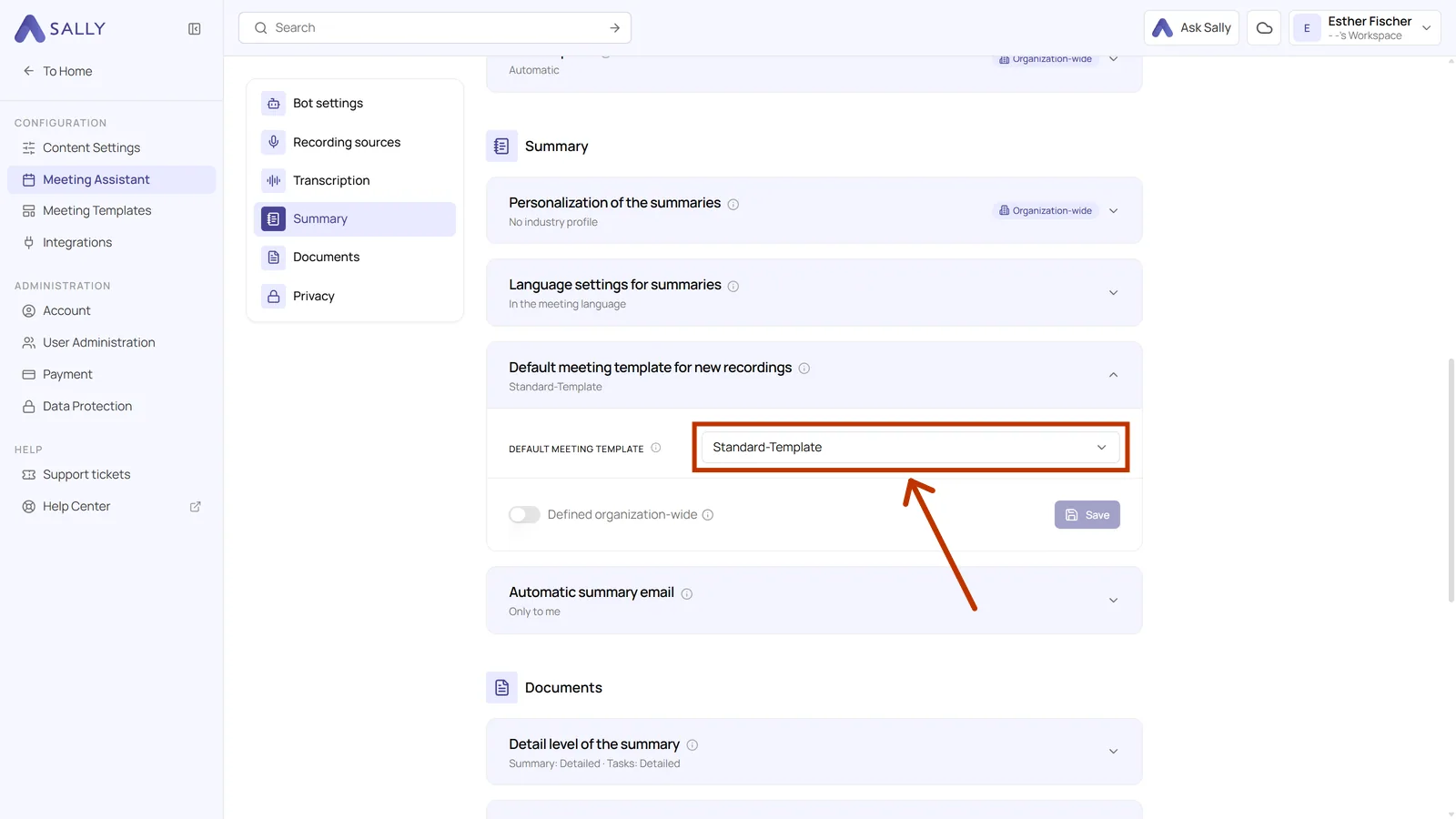The height and width of the screenshot is (819, 1456).
Task: Click the Help Center external link icon
Action: (195, 507)
